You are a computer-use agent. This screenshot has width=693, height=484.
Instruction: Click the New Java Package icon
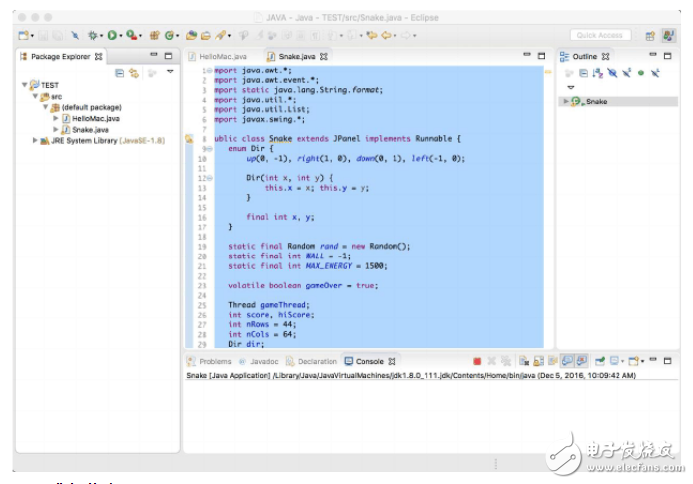[154, 35]
